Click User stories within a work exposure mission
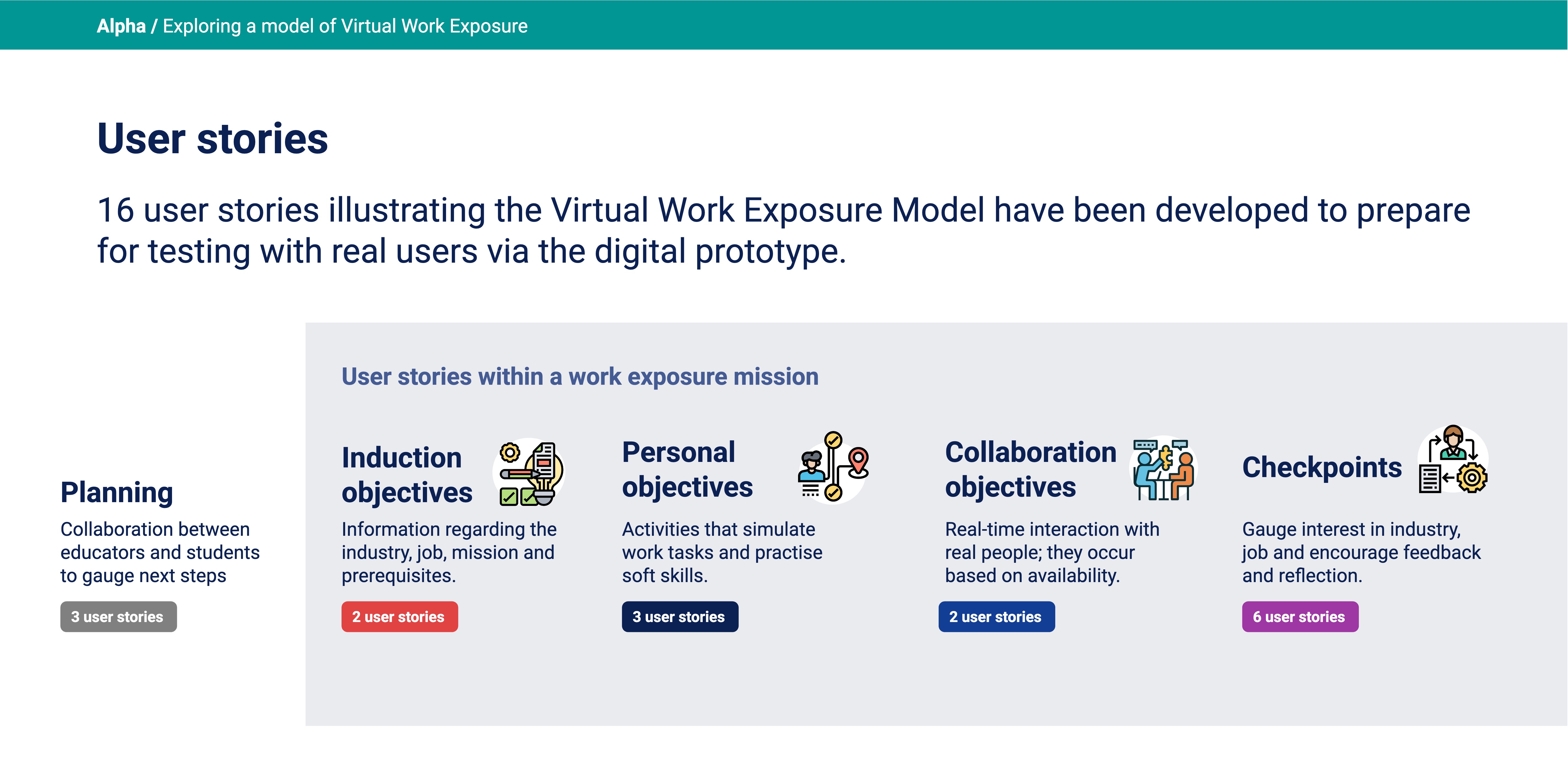Image resolution: width=1568 pixels, height=775 pixels. (x=579, y=376)
